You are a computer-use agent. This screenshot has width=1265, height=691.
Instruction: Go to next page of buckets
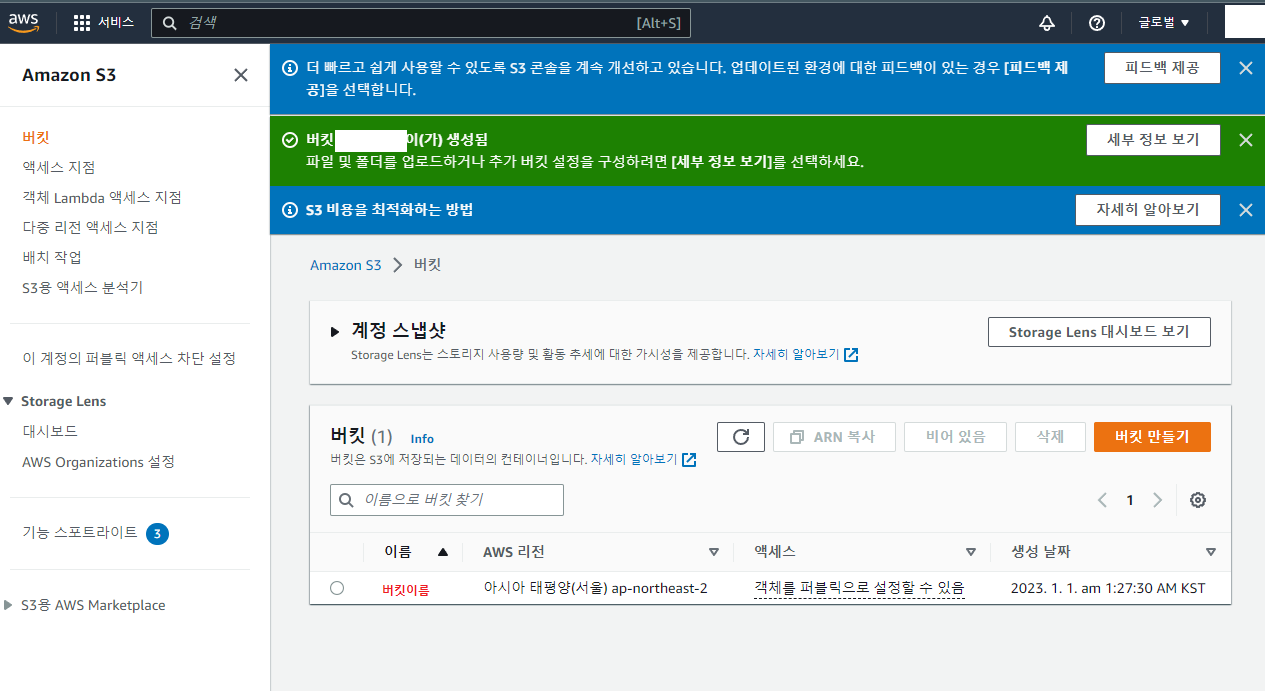click(1158, 500)
